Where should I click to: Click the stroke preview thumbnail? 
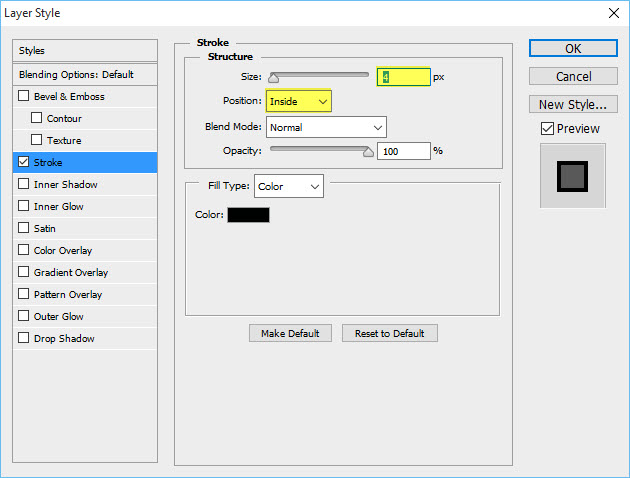point(573,176)
